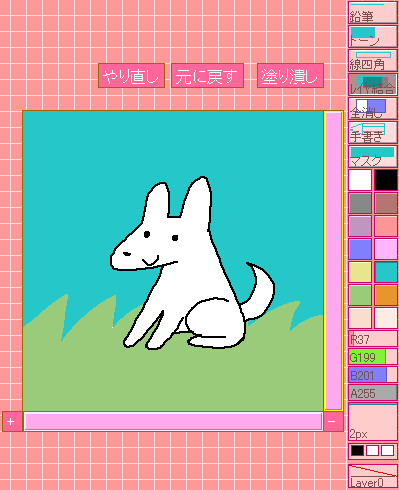Select the middle white brush shape box
The width and height of the screenshot is (399, 490).
coord(372,450)
